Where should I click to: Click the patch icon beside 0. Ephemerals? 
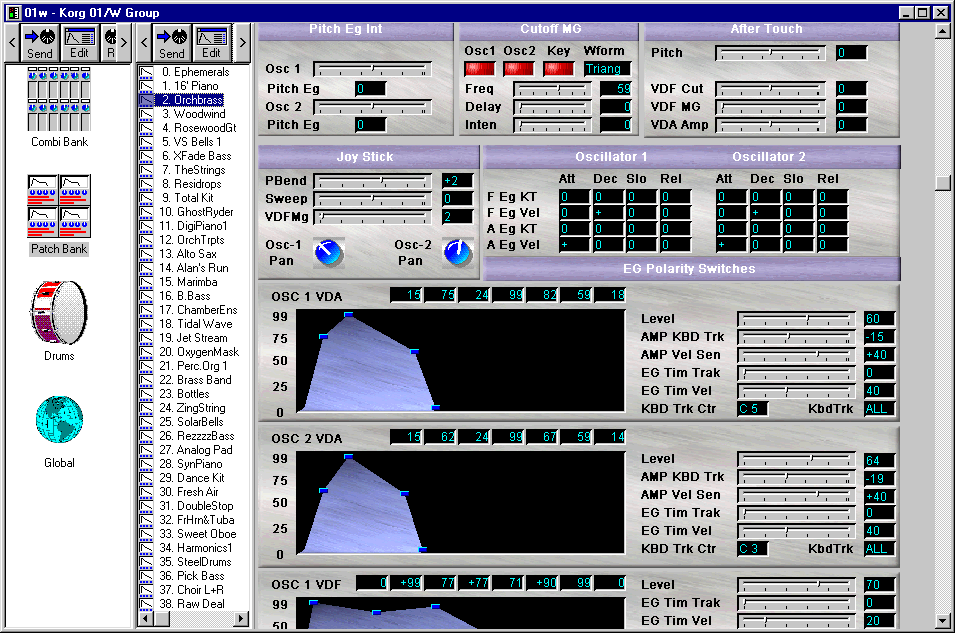146,72
